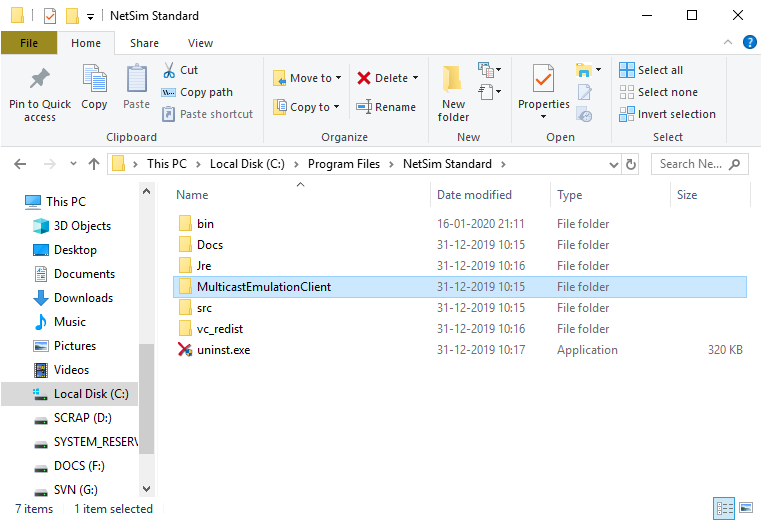Select 3D Objects in navigation pane
The height and width of the screenshot is (521, 762).
(72, 226)
